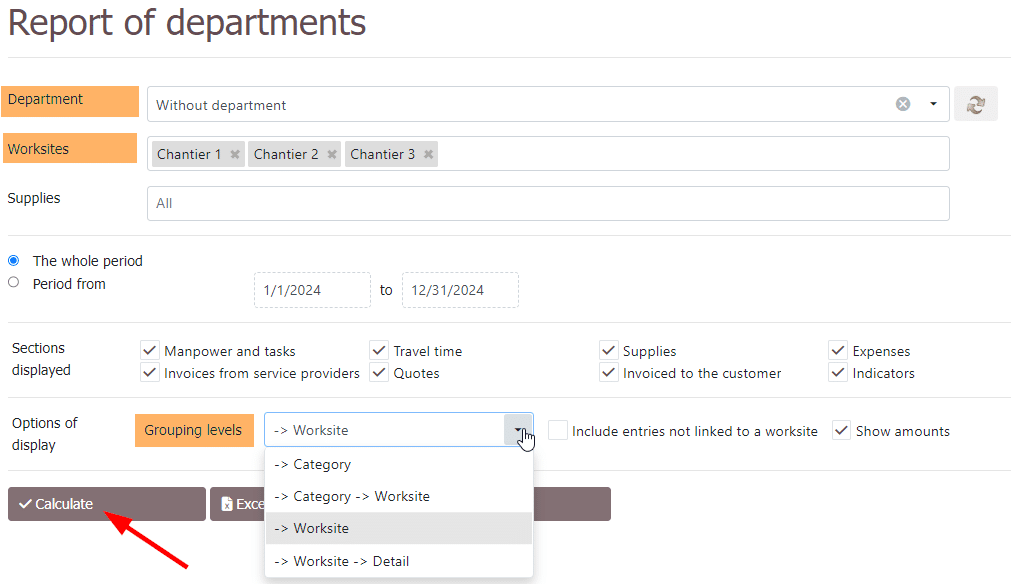Clear the Department selection with X icon
Image resolution: width=1011 pixels, height=584 pixels.
[903, 104]
